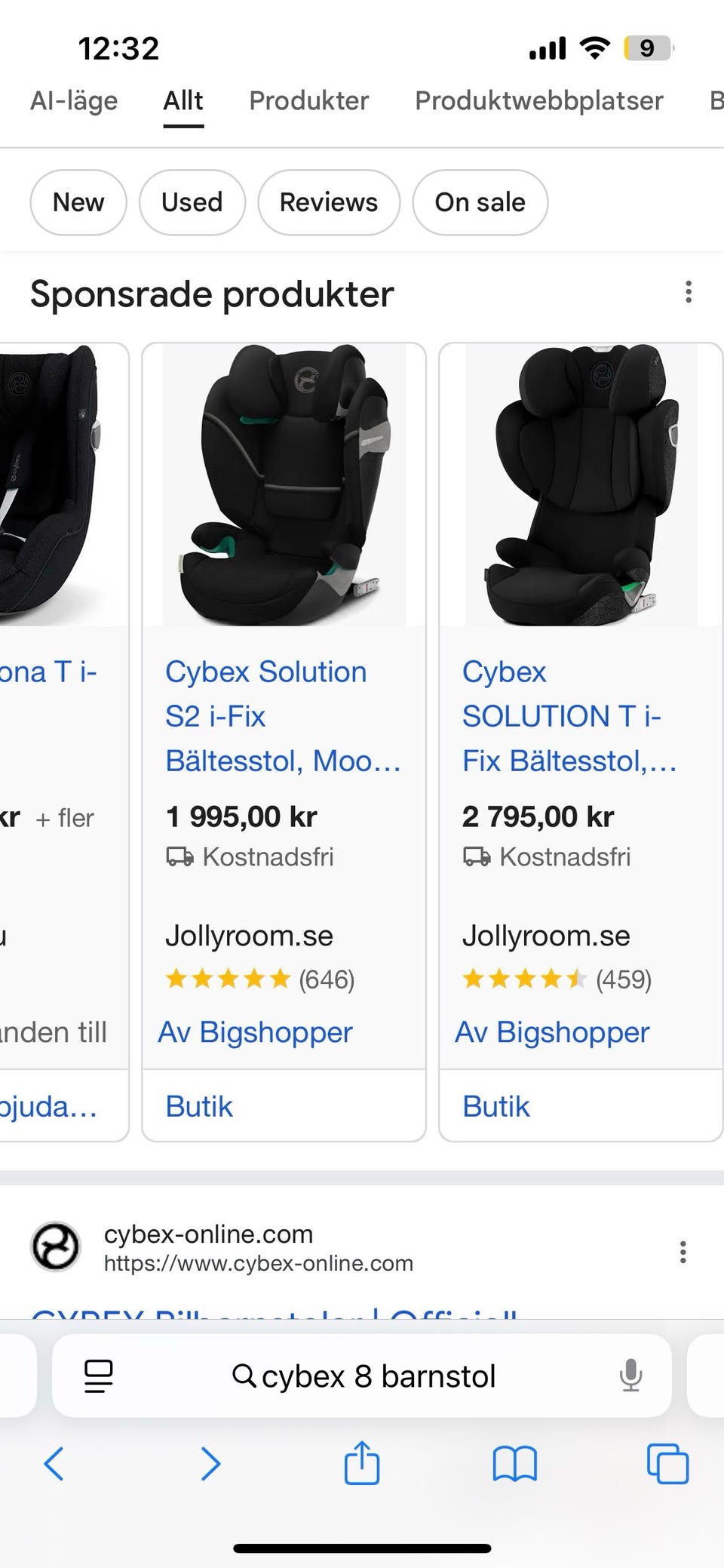The height and width of the screenshot is (1568, 724).
Task: Tap the microphone voice search icon
Action: [630, 1376]
